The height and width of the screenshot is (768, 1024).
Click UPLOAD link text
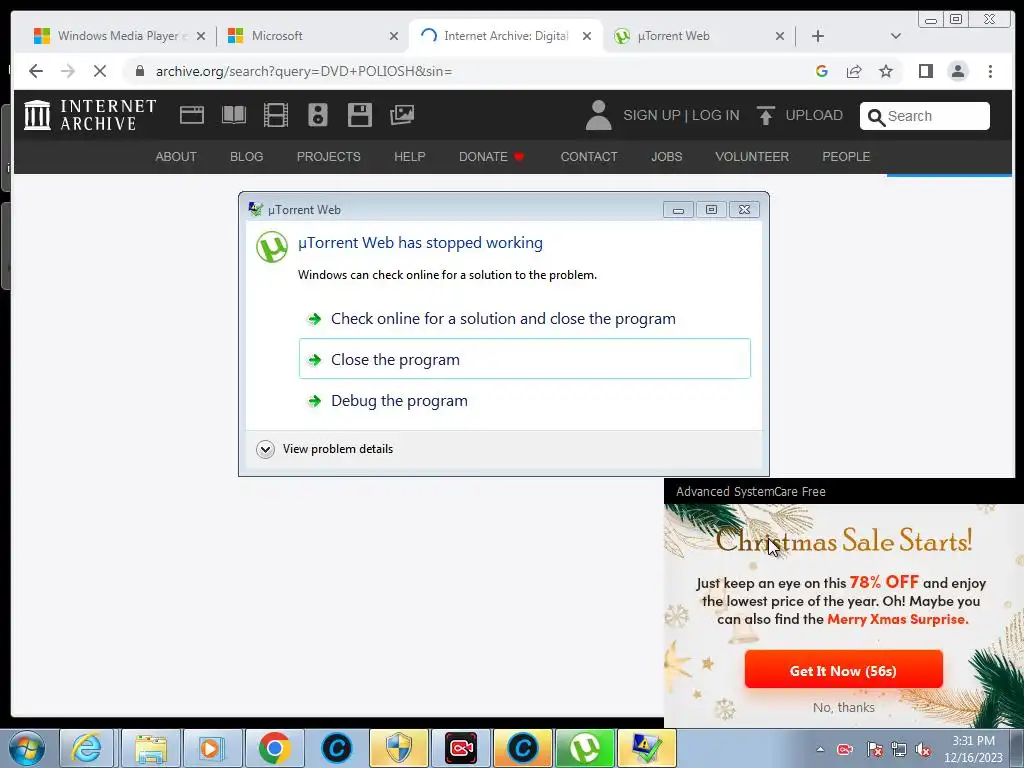[814, 116]
